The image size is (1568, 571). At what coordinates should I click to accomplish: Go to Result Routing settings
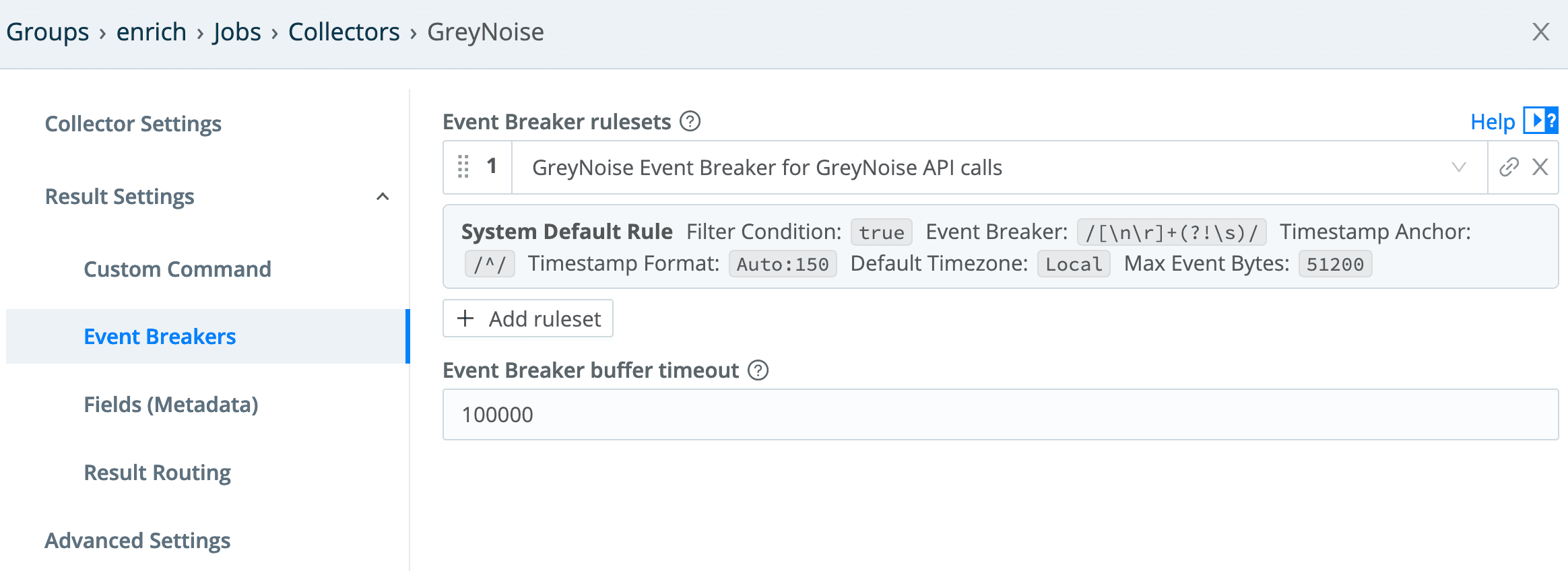pyautogui.click(x=157, y=473)
